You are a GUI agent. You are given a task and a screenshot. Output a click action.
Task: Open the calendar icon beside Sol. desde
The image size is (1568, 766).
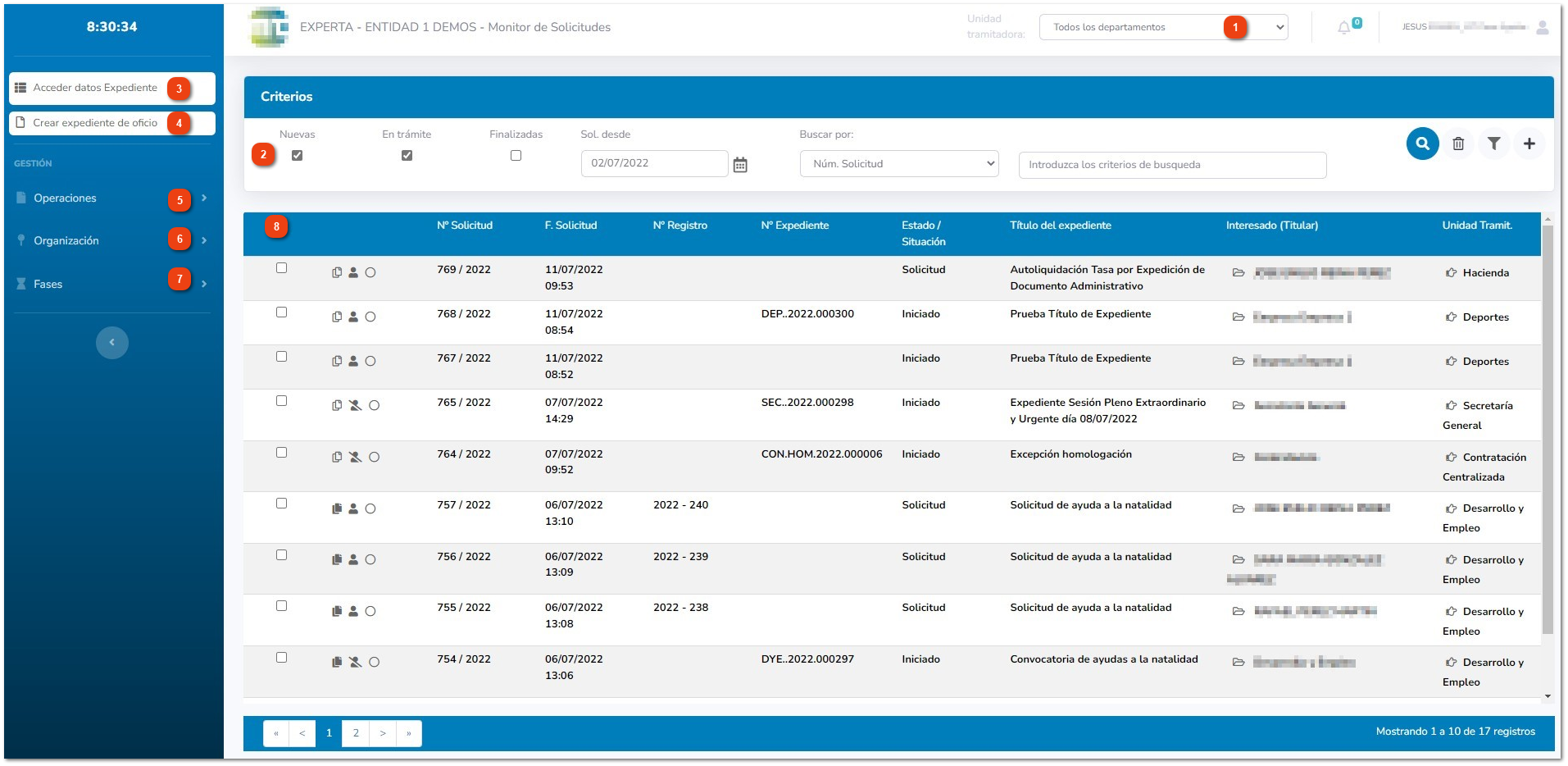tap(740, 165)
